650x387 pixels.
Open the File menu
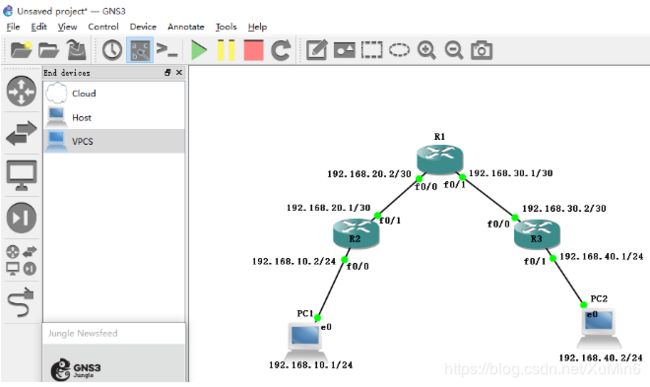click(13, 27)
